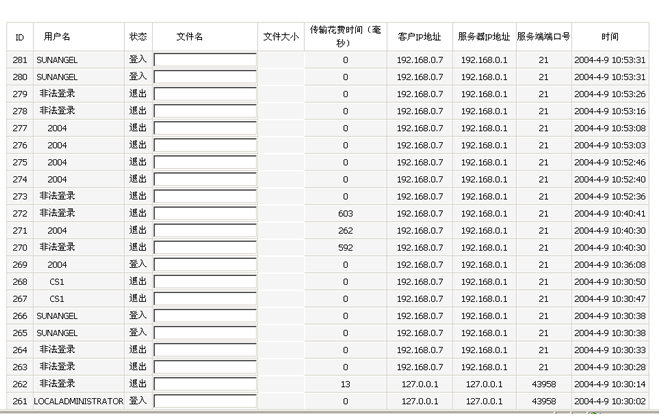Click username CS1 in row 268
659x416 pixels.
(57, 282)
